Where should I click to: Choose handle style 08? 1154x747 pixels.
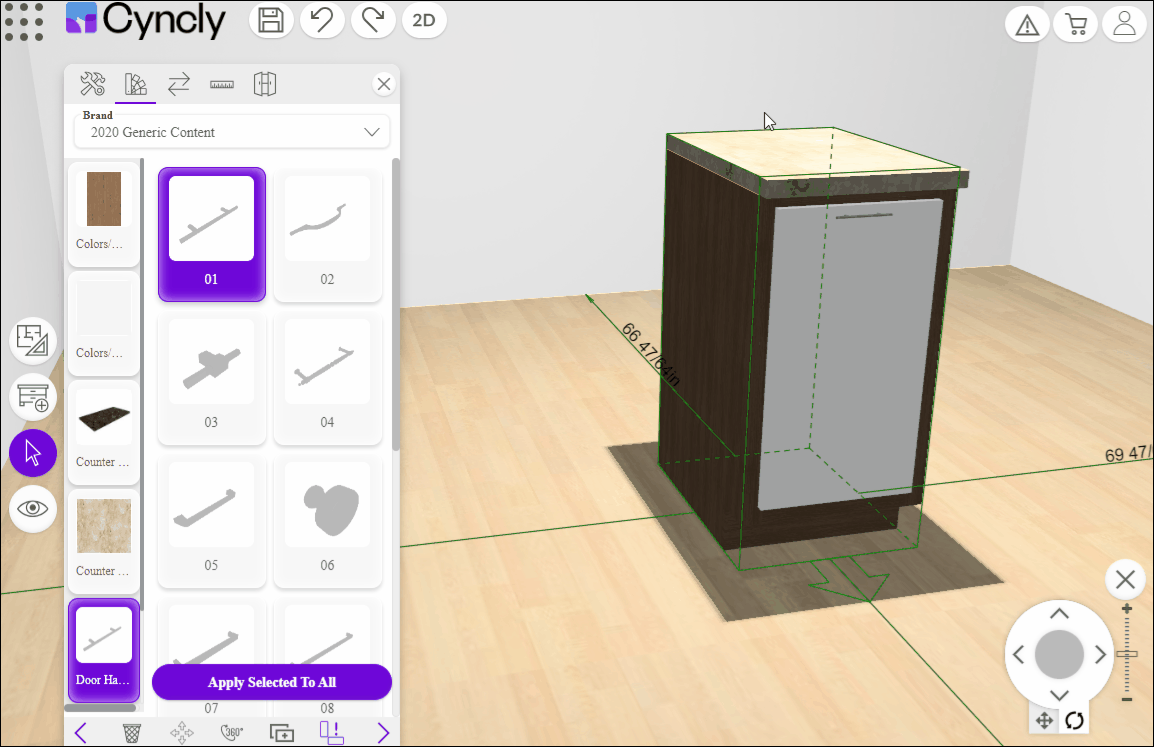[328, 634]
